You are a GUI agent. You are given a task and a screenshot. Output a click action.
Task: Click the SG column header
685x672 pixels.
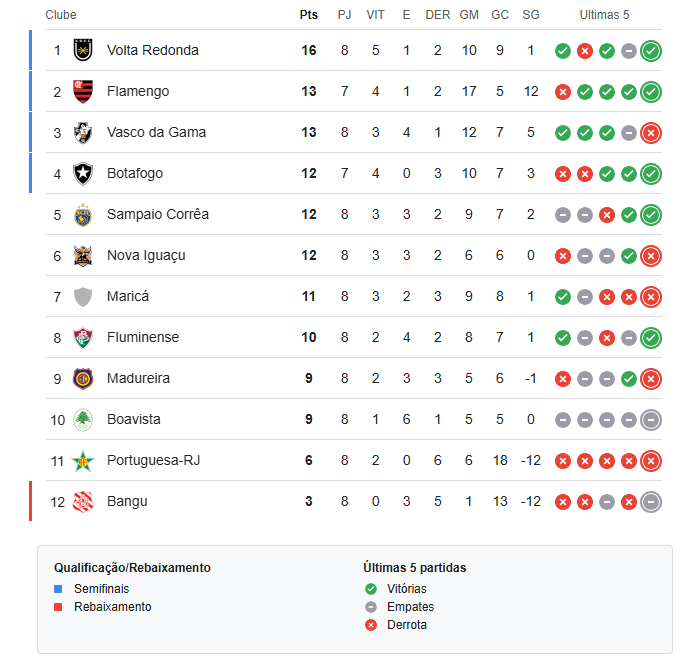531,15
